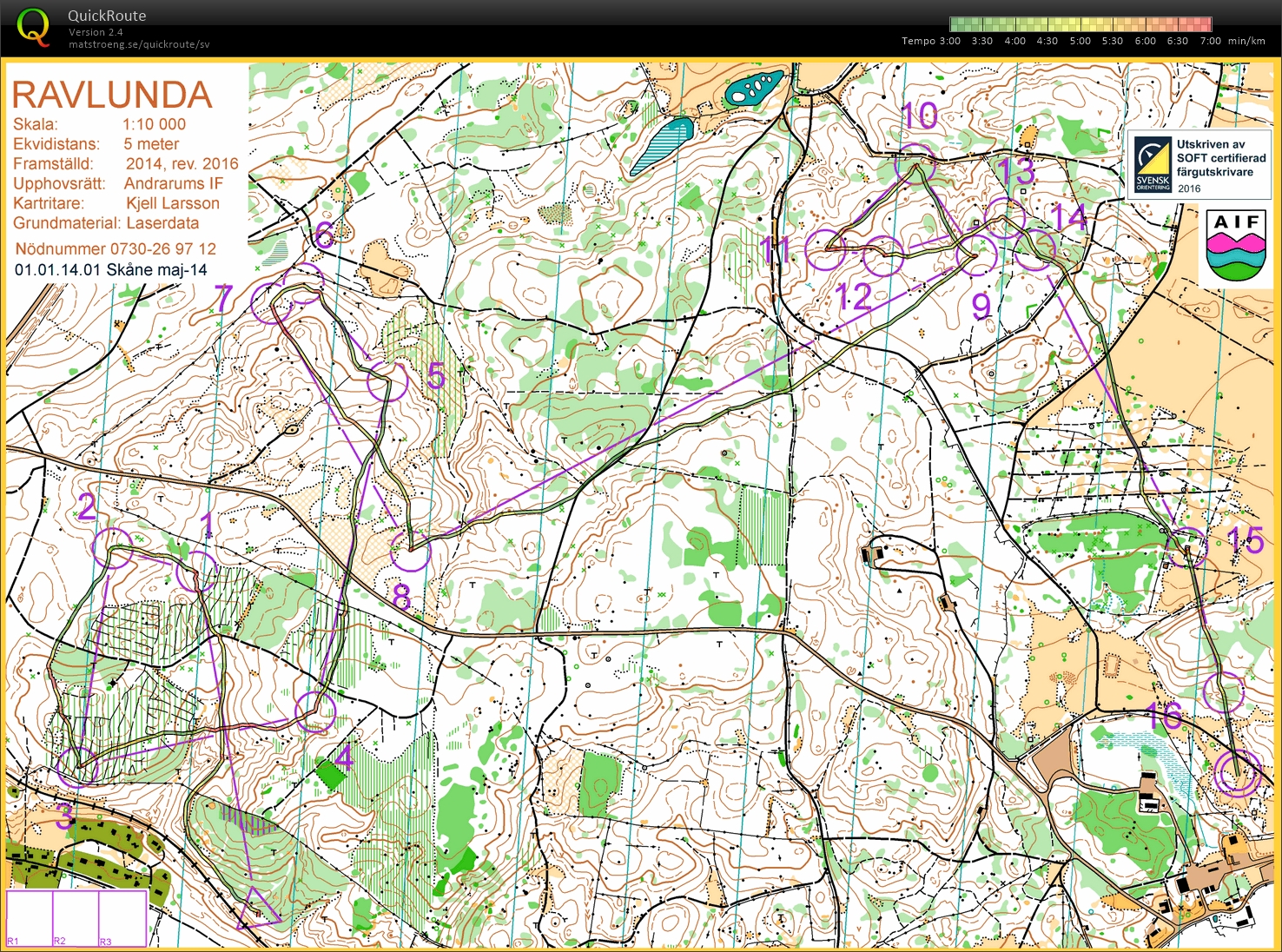Click the Nödnummer 0730-26 97 12 text

(116, 248)
